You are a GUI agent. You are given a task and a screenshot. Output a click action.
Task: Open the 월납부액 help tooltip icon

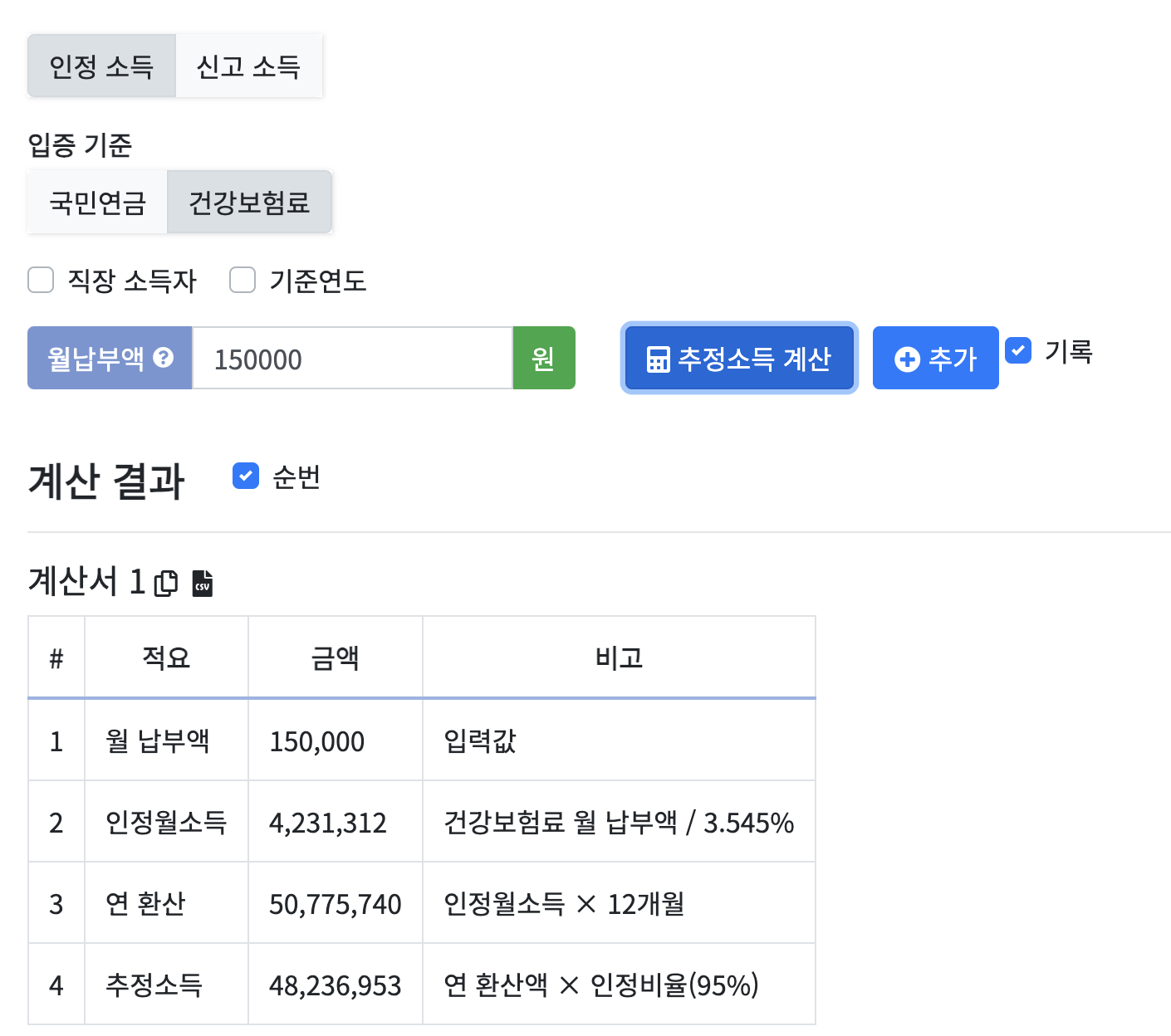(x=165, y=358)
